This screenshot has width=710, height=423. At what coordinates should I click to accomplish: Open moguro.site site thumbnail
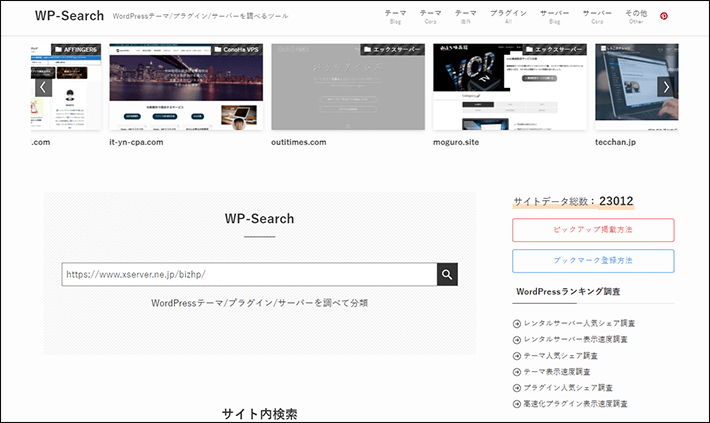(x=510, y=87)
